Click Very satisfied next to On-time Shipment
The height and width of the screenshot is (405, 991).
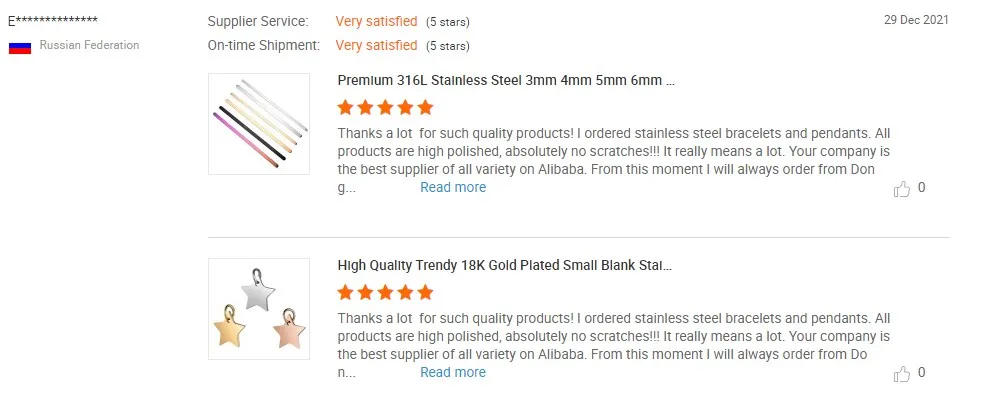click(376, 45)
